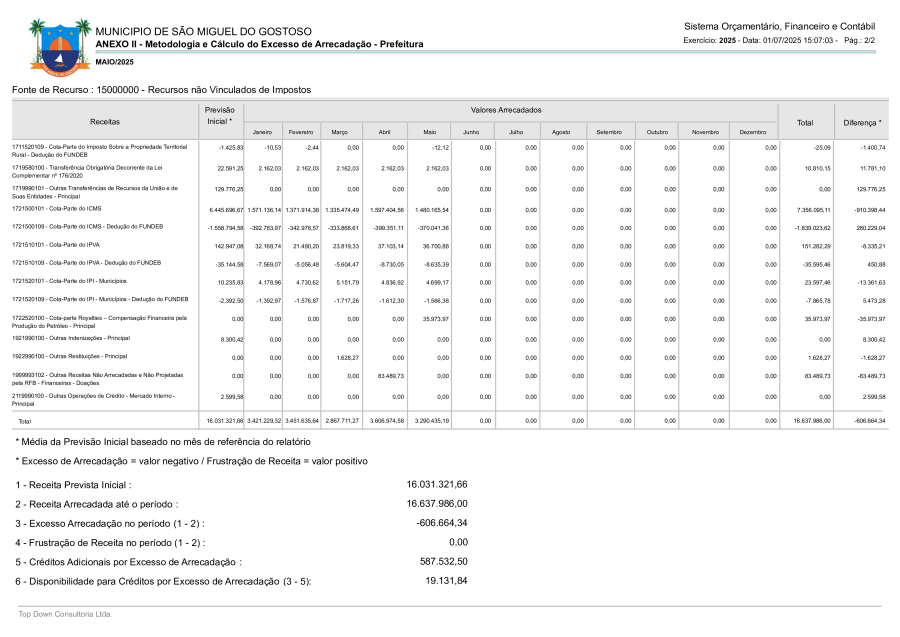The height and width of the screenshot is (637, 900).
Task: Select the 'Créditos Adicionais por Excesso' value 587.532,50
Action: (443, 562)
